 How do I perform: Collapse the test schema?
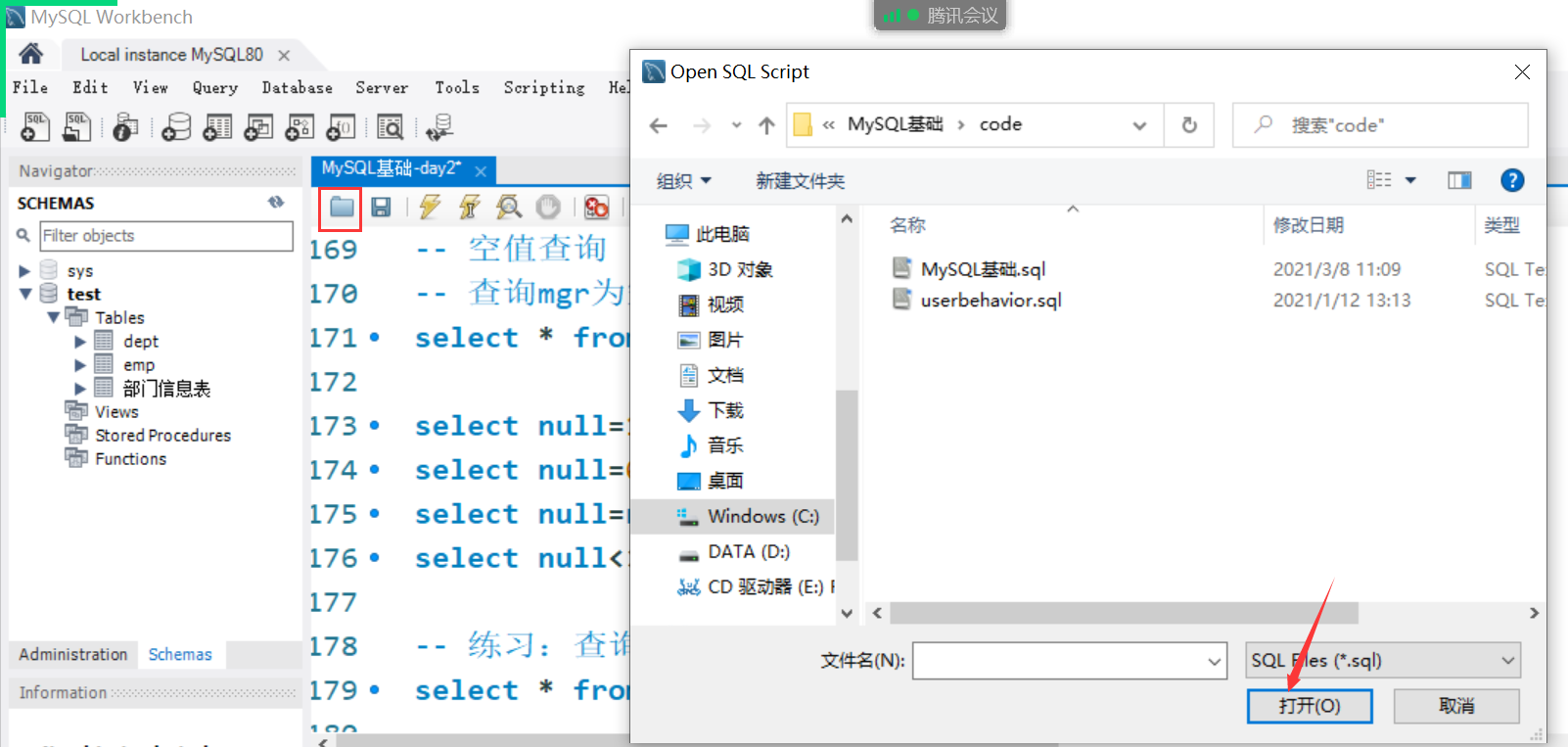point(25,294)
